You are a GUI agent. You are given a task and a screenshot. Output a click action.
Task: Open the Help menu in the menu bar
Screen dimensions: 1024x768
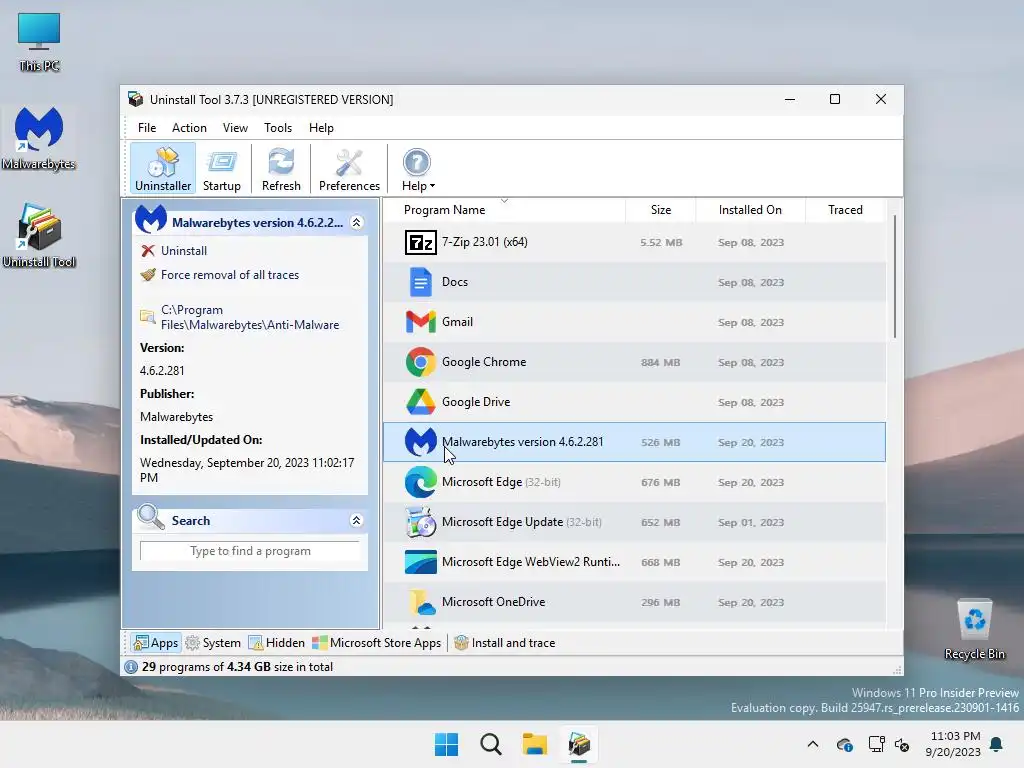pos(321,128)
